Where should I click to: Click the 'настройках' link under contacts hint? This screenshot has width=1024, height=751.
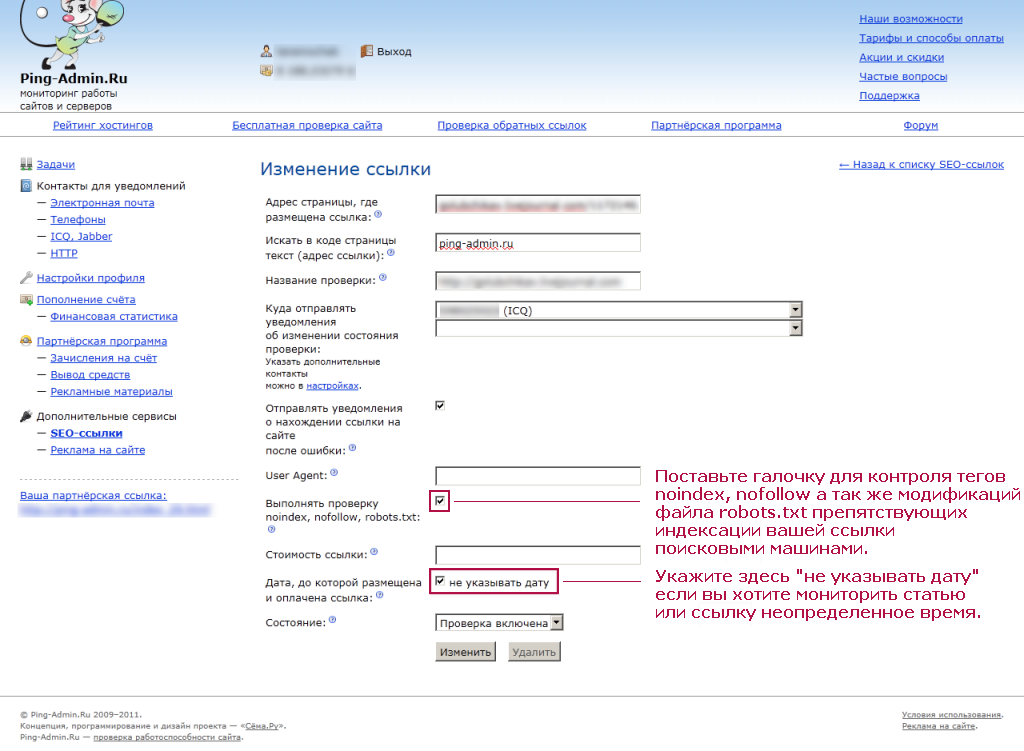tap(332, 386)
